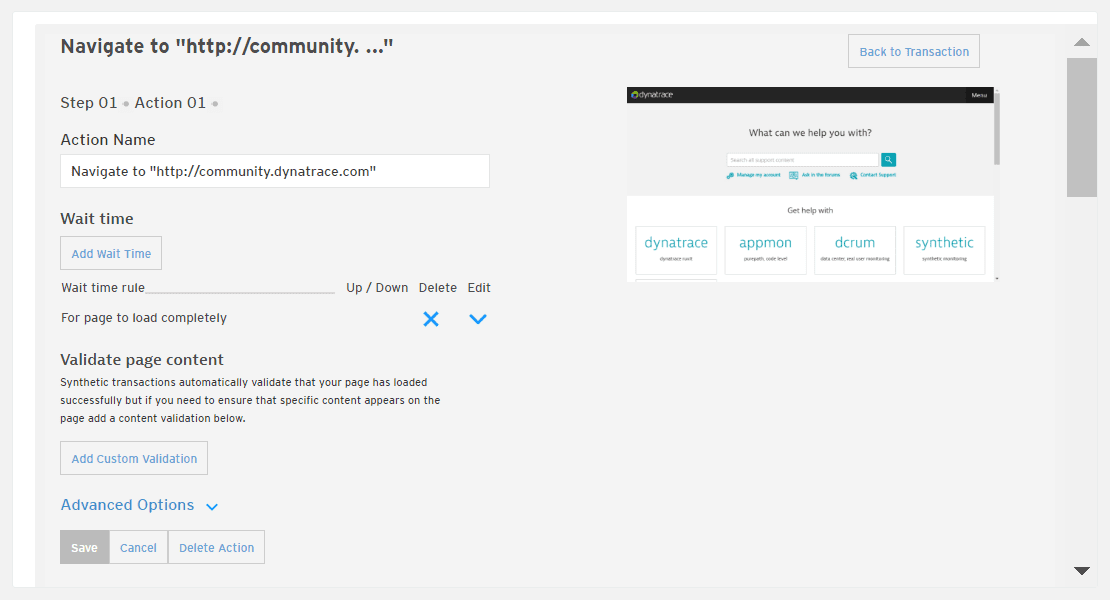
Task: Click scroll up arrow on page scrollbar
Action: (x=1082, y=42)
